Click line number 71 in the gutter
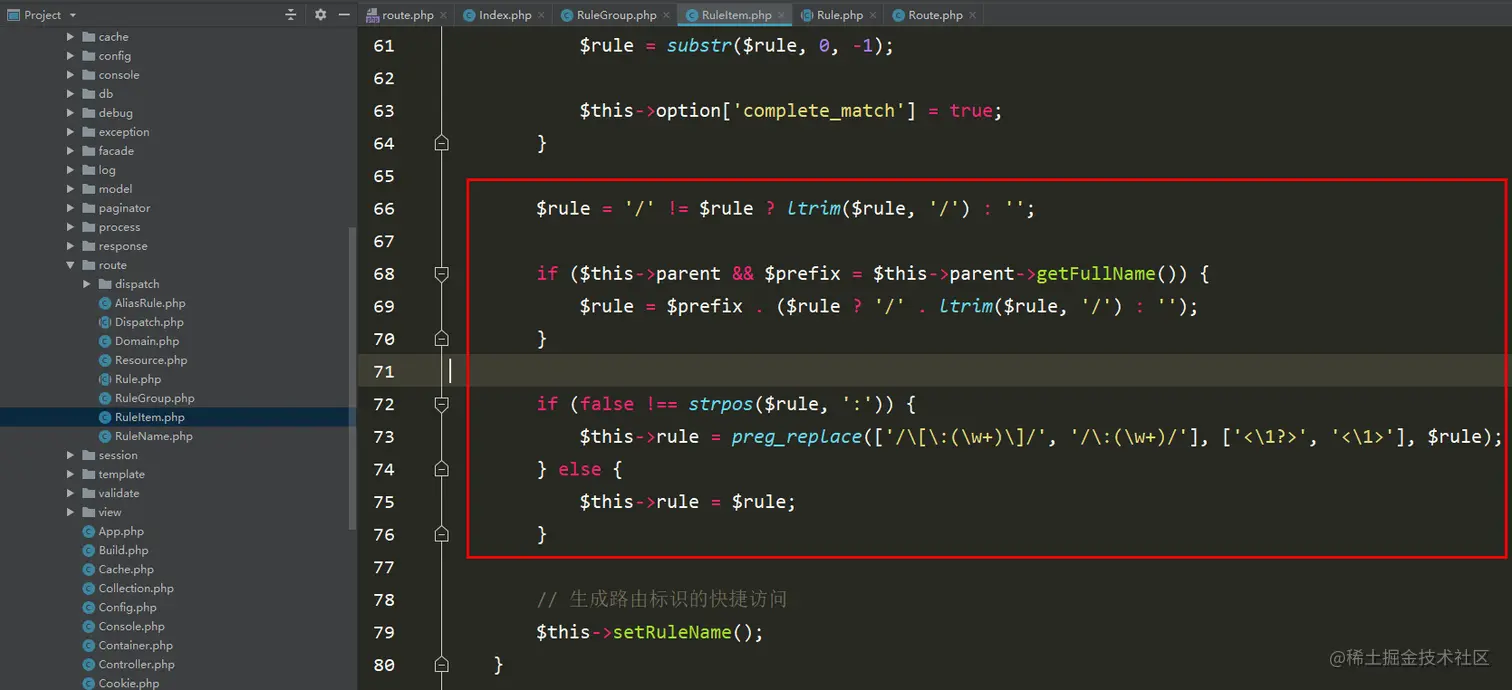 384,371
